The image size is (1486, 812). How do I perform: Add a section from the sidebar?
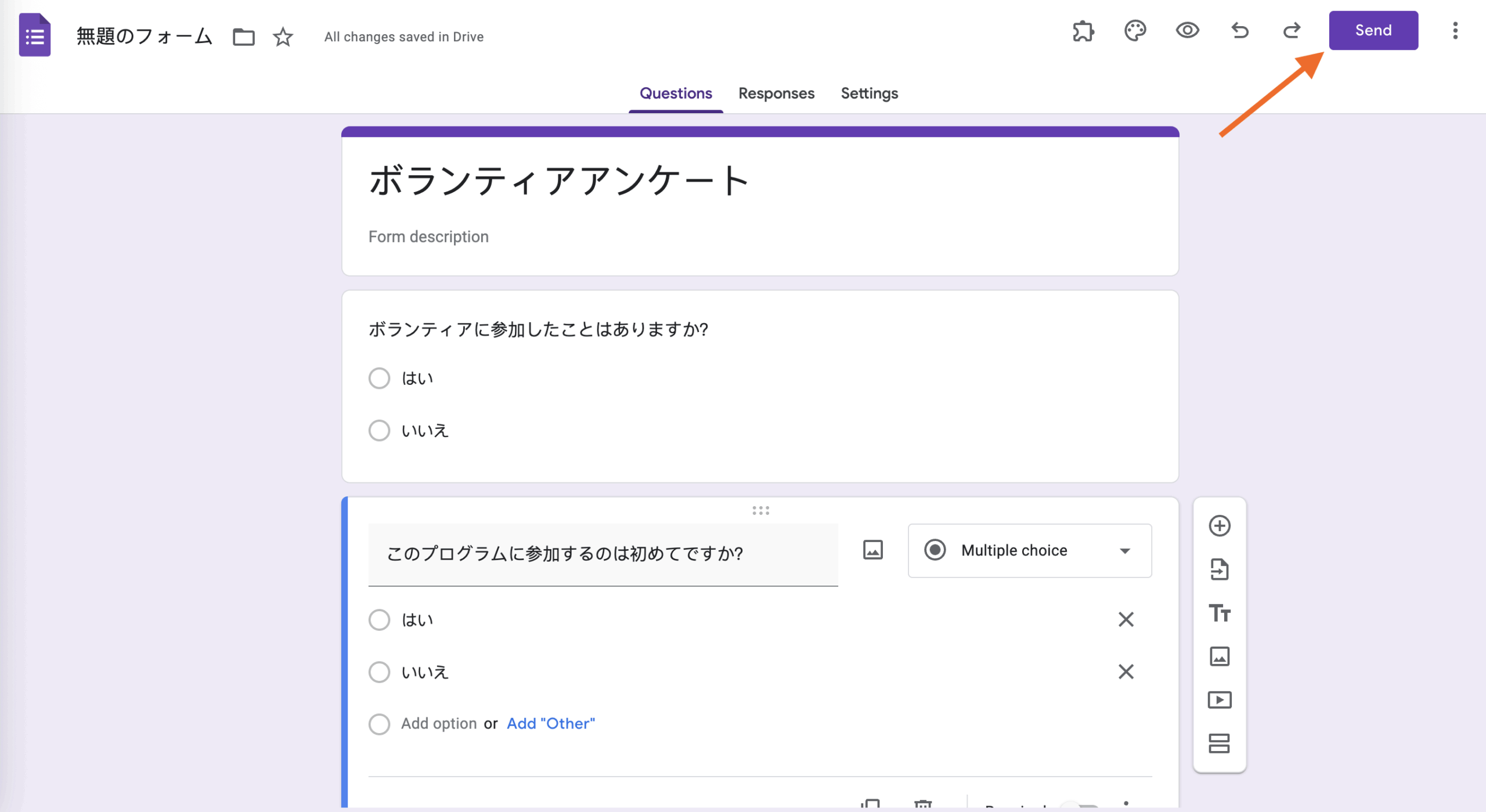tap(1219, 744)
